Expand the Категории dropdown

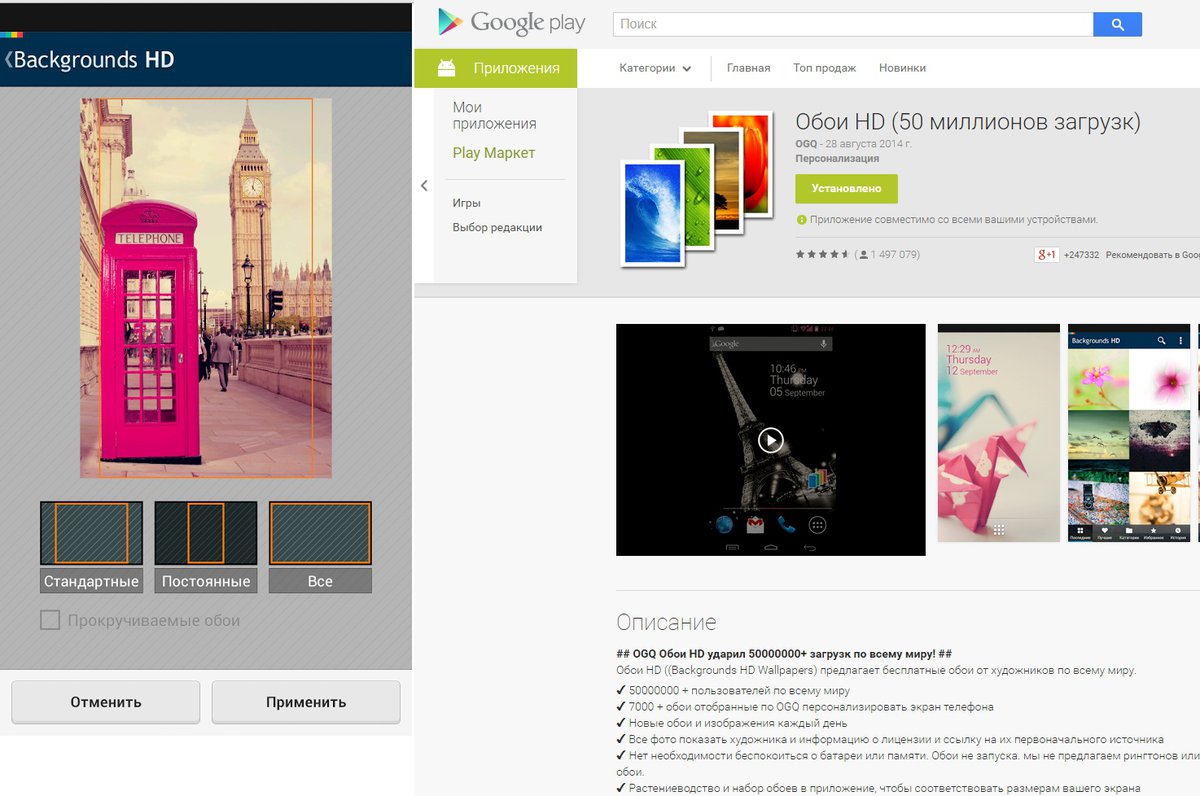pyautogui.click(x=655, y=68)
